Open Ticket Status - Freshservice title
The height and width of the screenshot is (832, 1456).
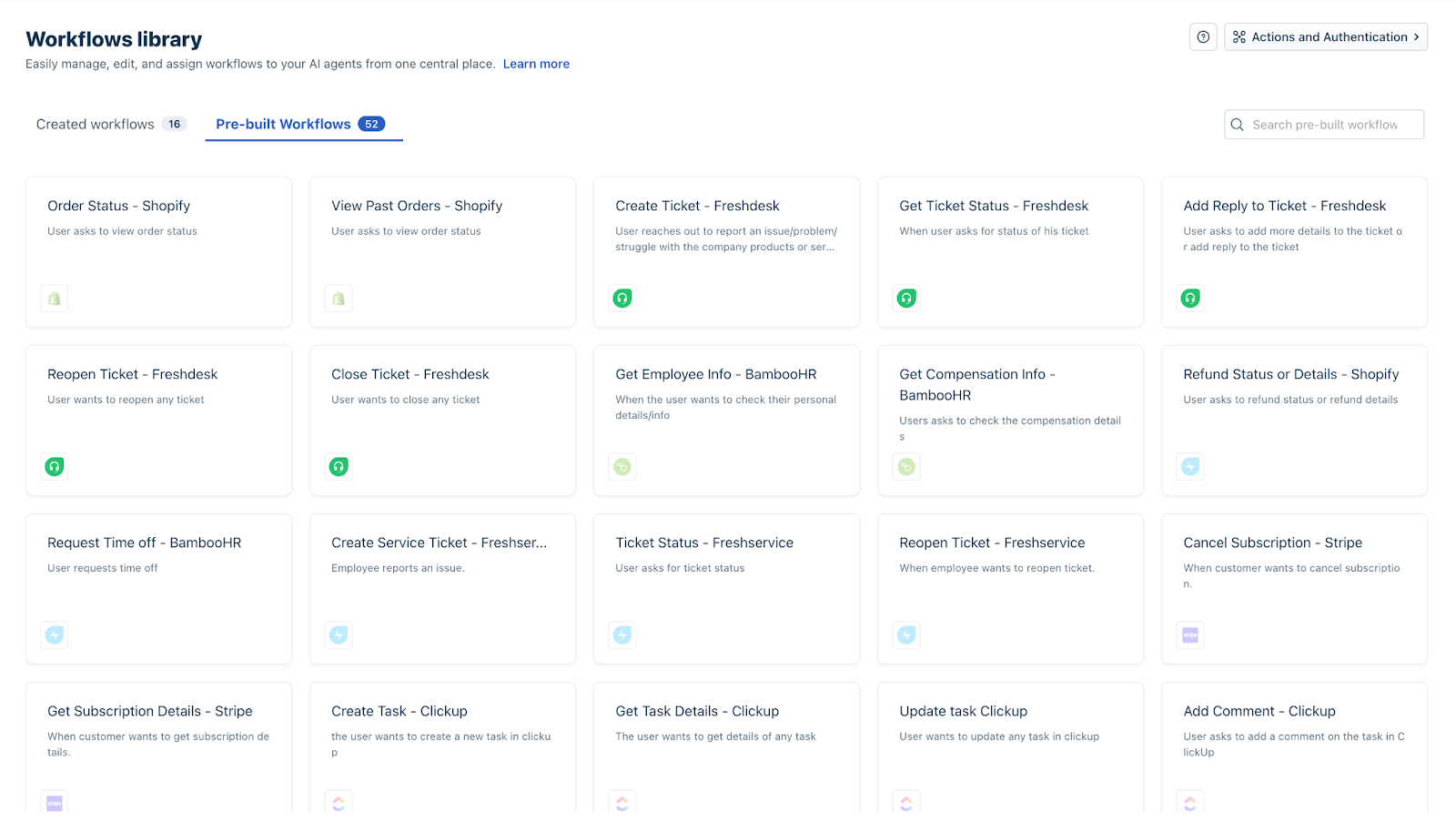[704, 543]
